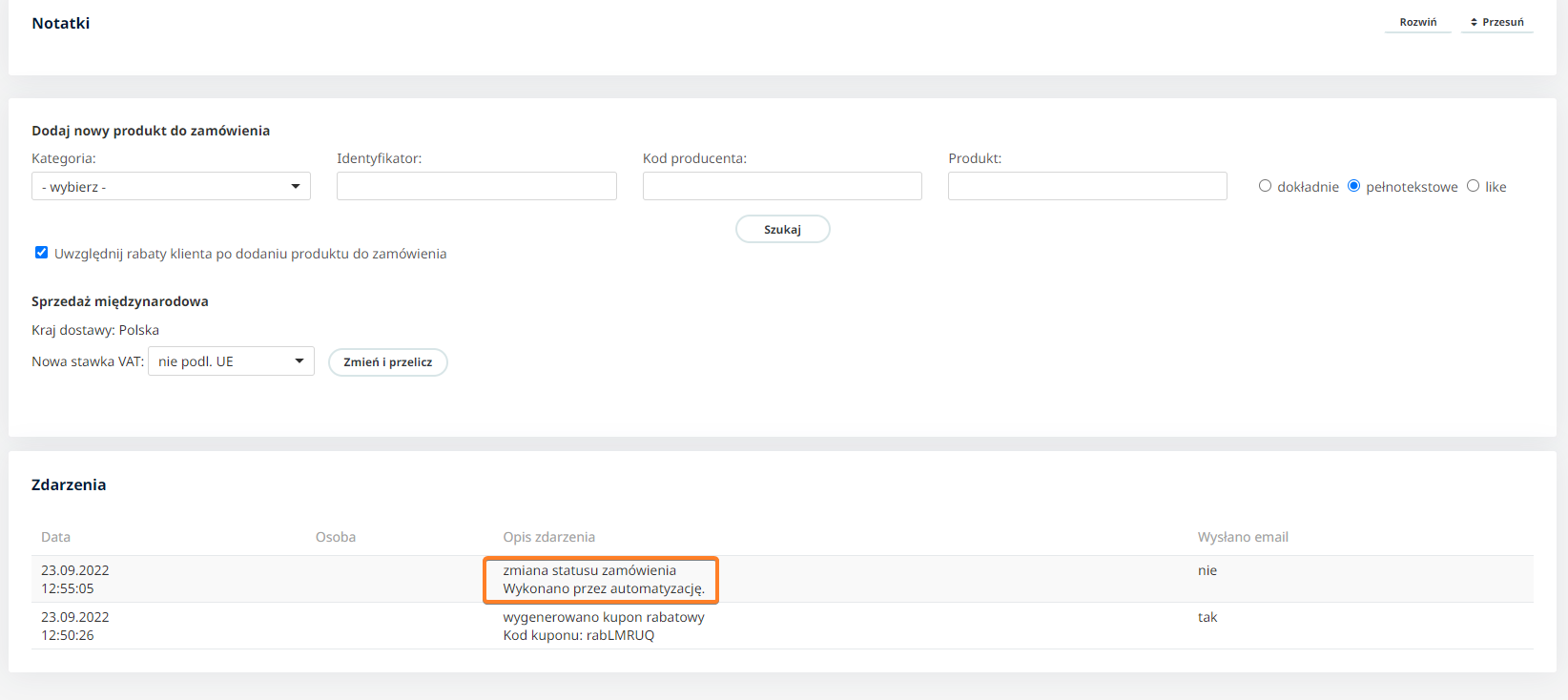Click the Osoba column header
This screenshot has height=700, width=1568.
pos(336,537)
